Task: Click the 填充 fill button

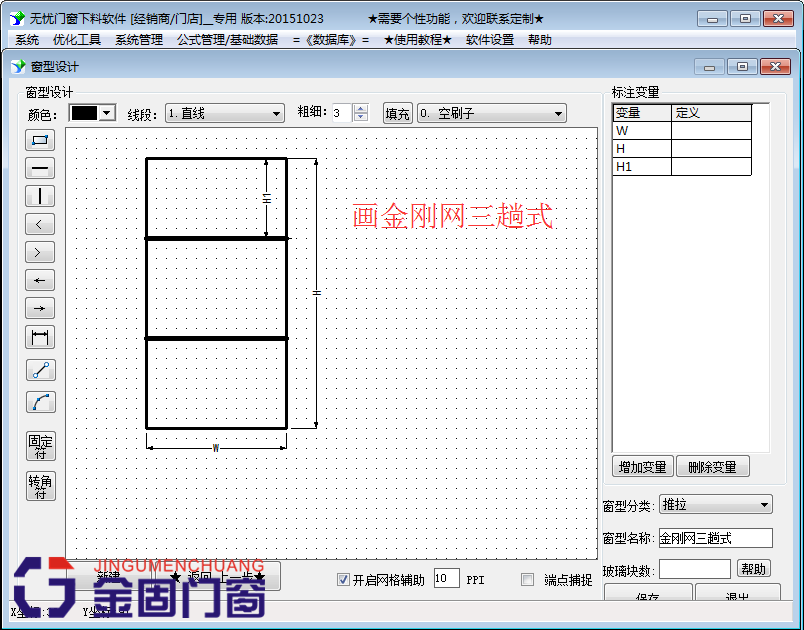Action: pos(397,113)
